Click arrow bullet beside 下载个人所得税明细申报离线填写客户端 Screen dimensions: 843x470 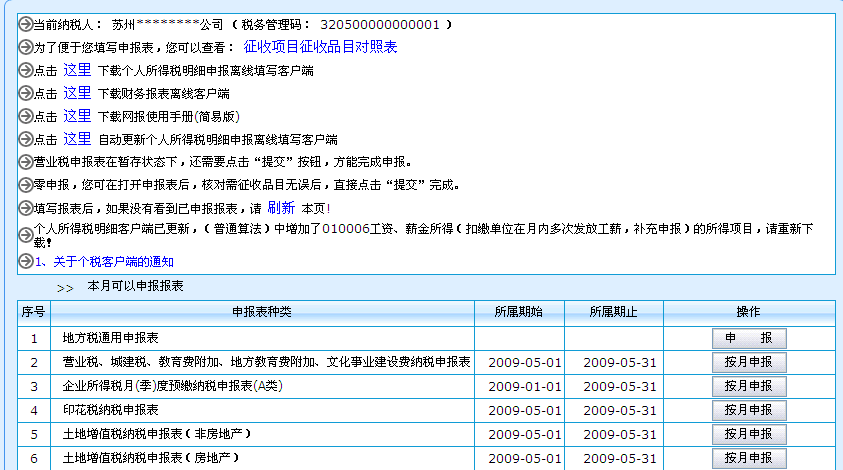point(25,70)
